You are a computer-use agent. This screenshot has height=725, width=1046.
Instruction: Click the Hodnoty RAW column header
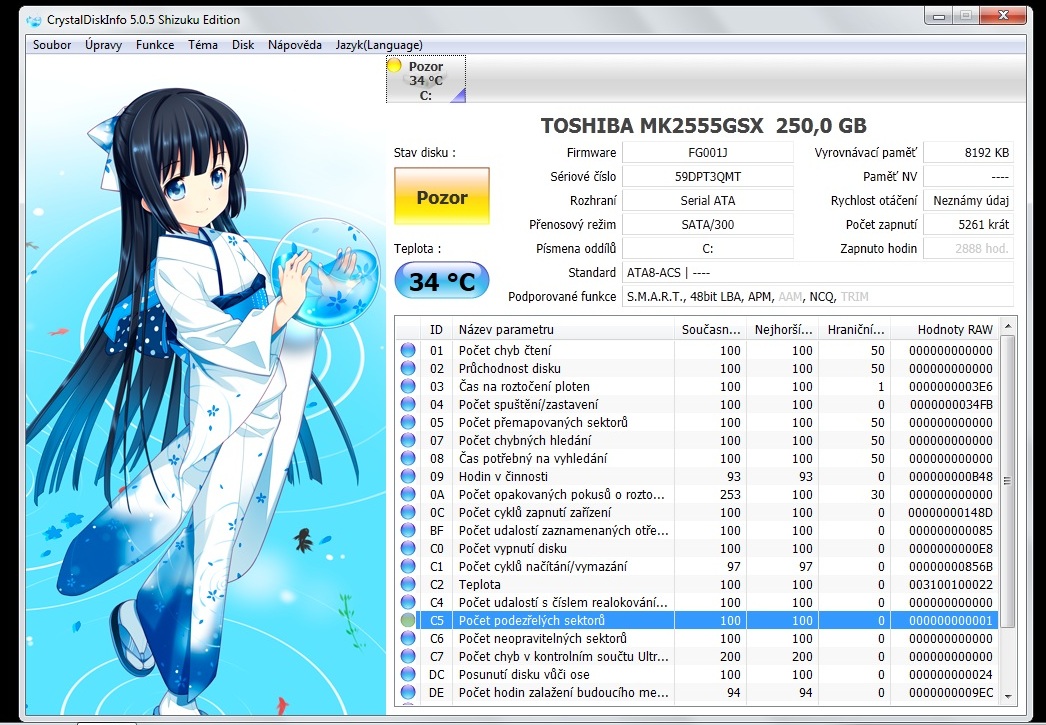click(945, 329)
